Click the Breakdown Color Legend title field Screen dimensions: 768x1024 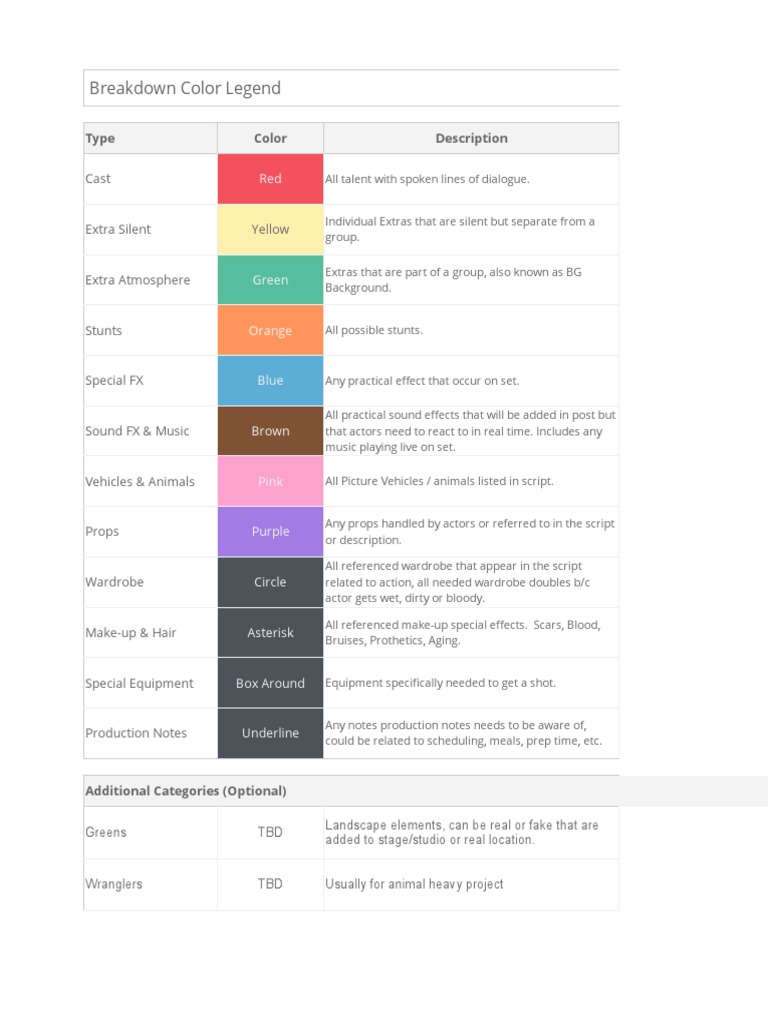coord(350,88)
